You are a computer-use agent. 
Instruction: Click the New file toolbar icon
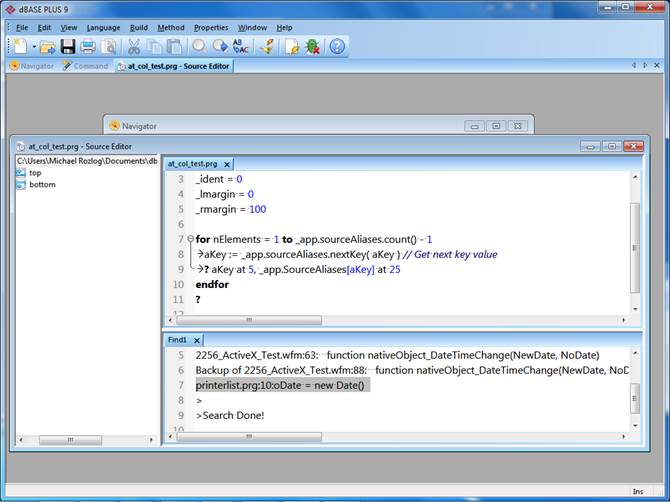19,46
